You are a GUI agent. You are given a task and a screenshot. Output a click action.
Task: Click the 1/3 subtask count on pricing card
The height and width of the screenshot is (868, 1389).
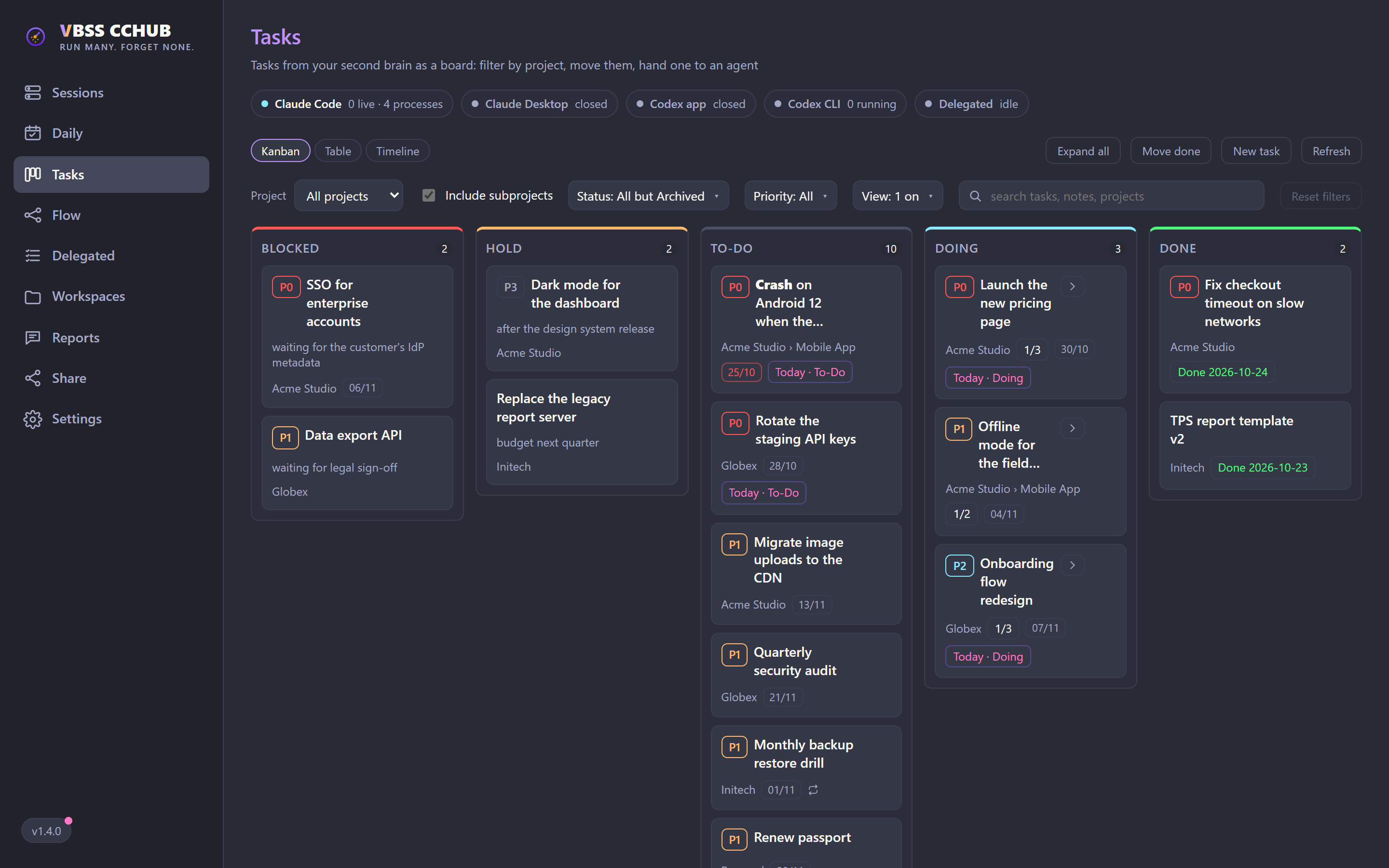point(1032,350)
